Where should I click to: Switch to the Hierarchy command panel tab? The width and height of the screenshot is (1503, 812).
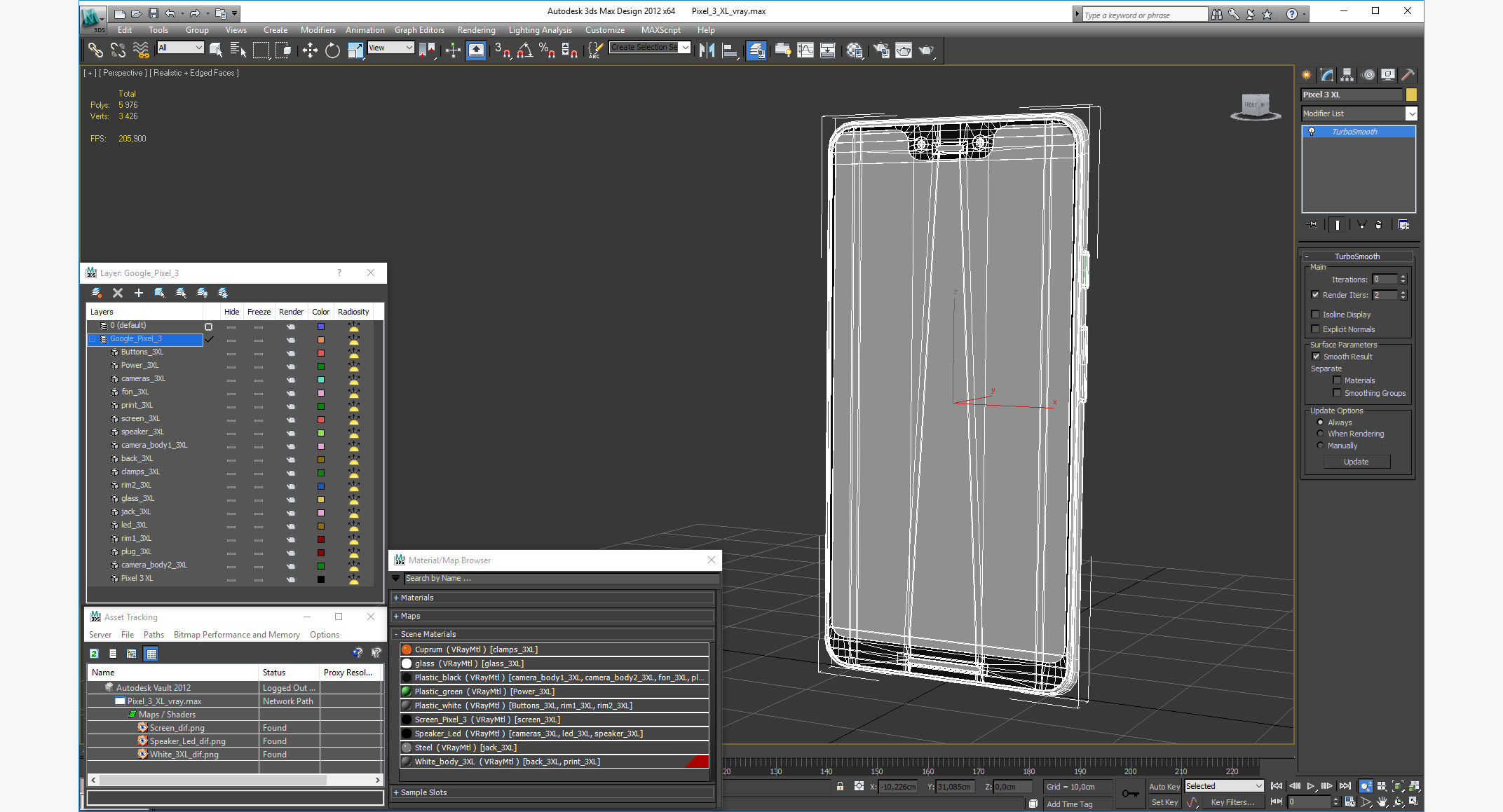point(1347,75)
